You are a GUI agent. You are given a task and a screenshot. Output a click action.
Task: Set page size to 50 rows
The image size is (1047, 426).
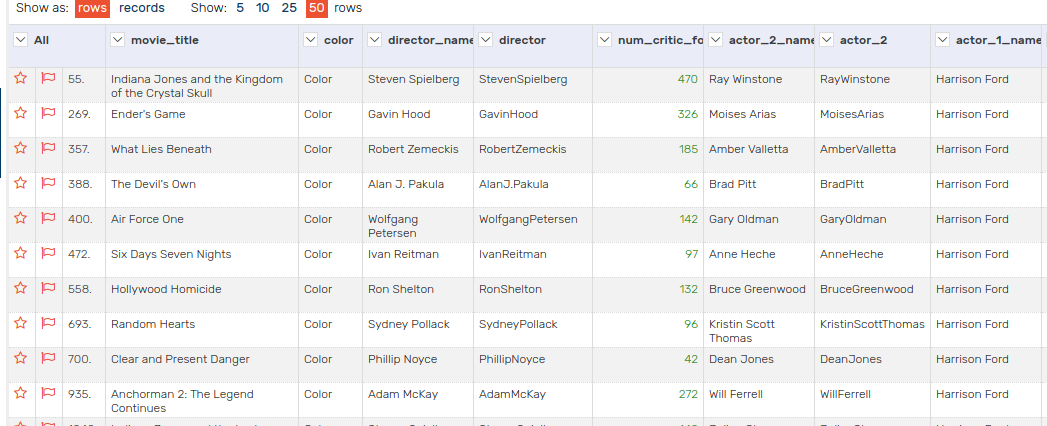point(317,8)
